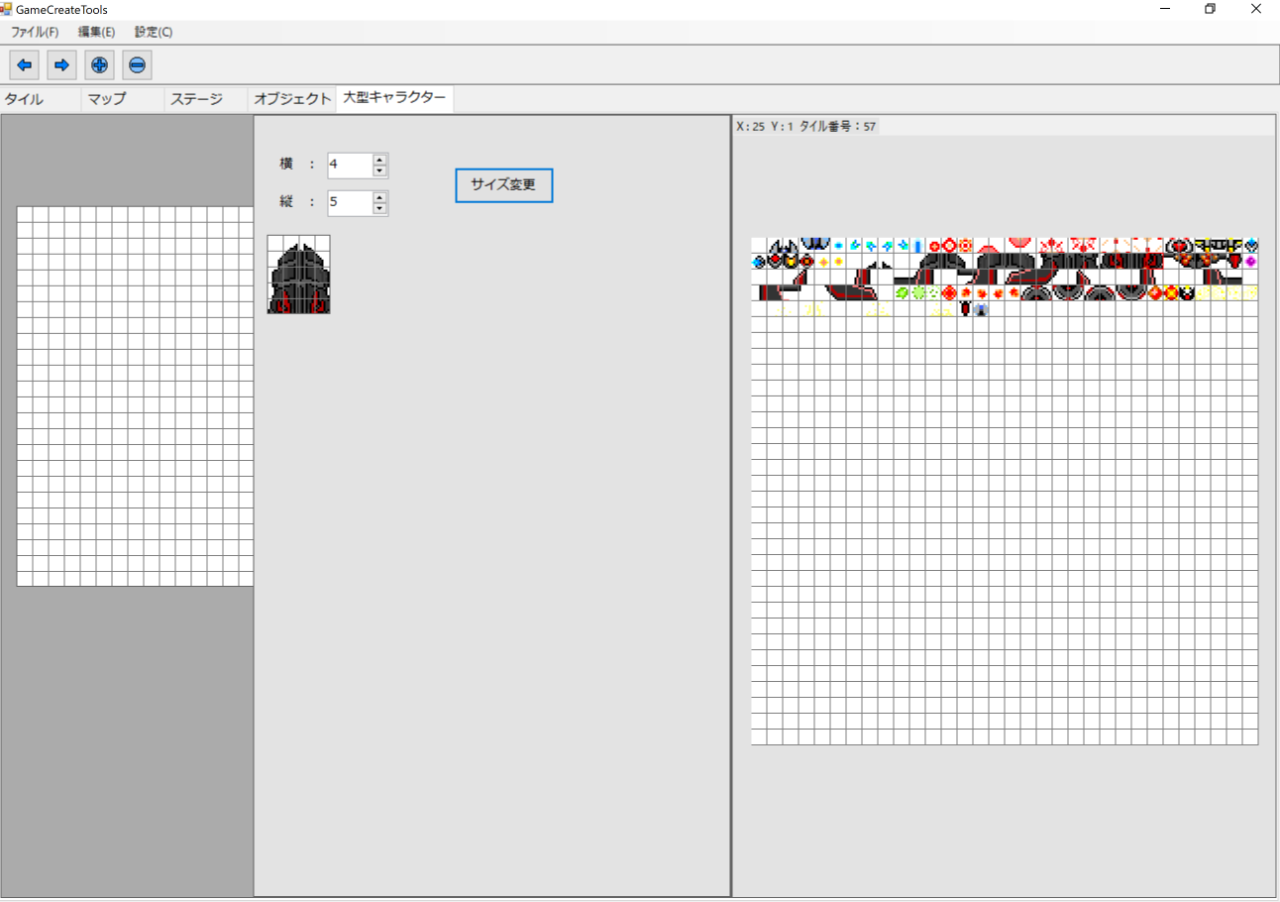Click the サイズ変更 button
The image size is (1280, 902).
point(503,185)
